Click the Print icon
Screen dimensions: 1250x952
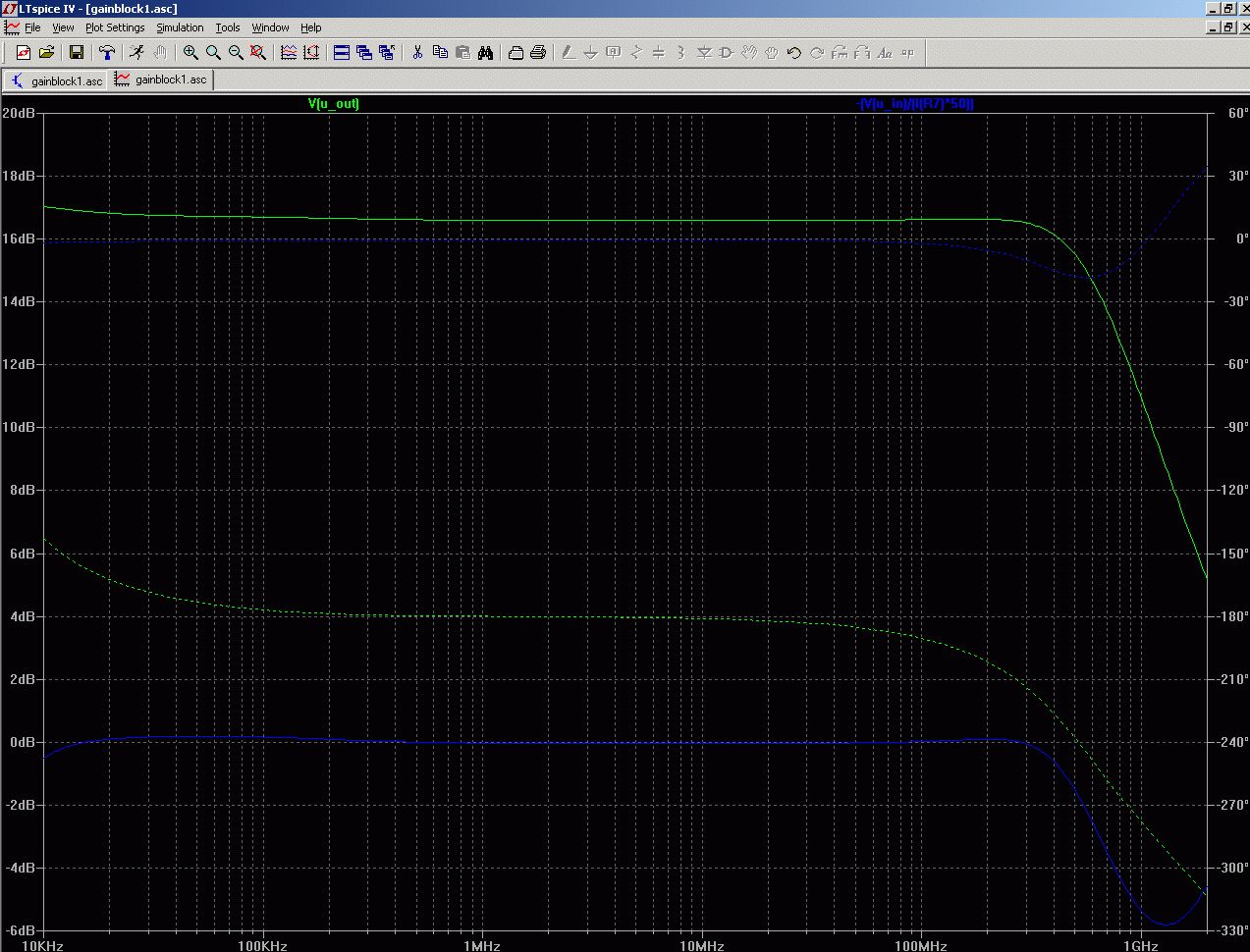coord(538,52)
